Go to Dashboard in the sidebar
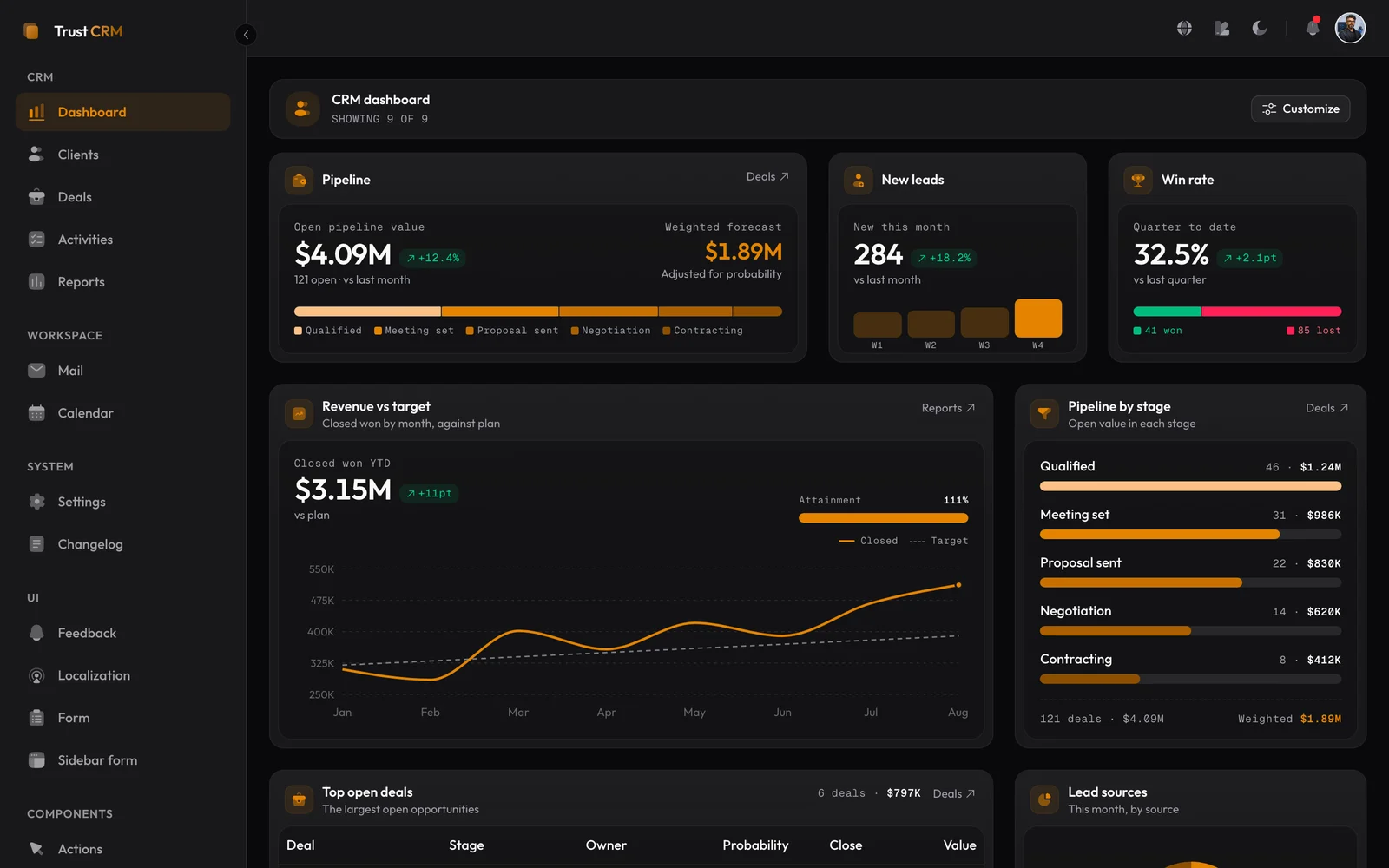 tap(122, 112)
